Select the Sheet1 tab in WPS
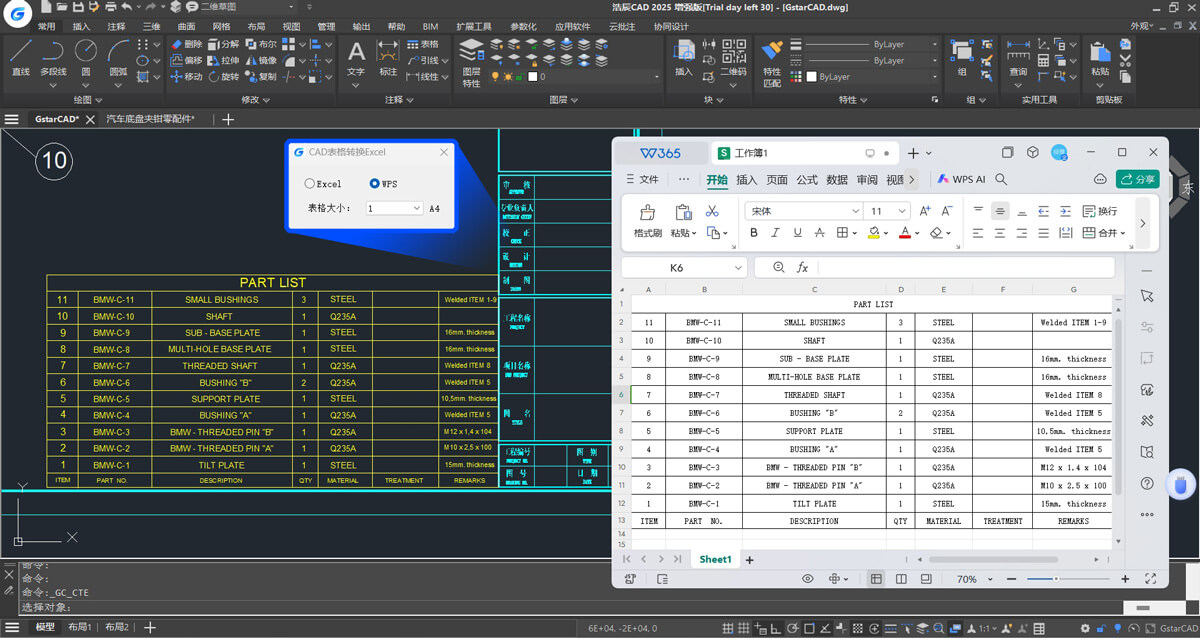Screen dimensions: 1200x638 (714, 558)
